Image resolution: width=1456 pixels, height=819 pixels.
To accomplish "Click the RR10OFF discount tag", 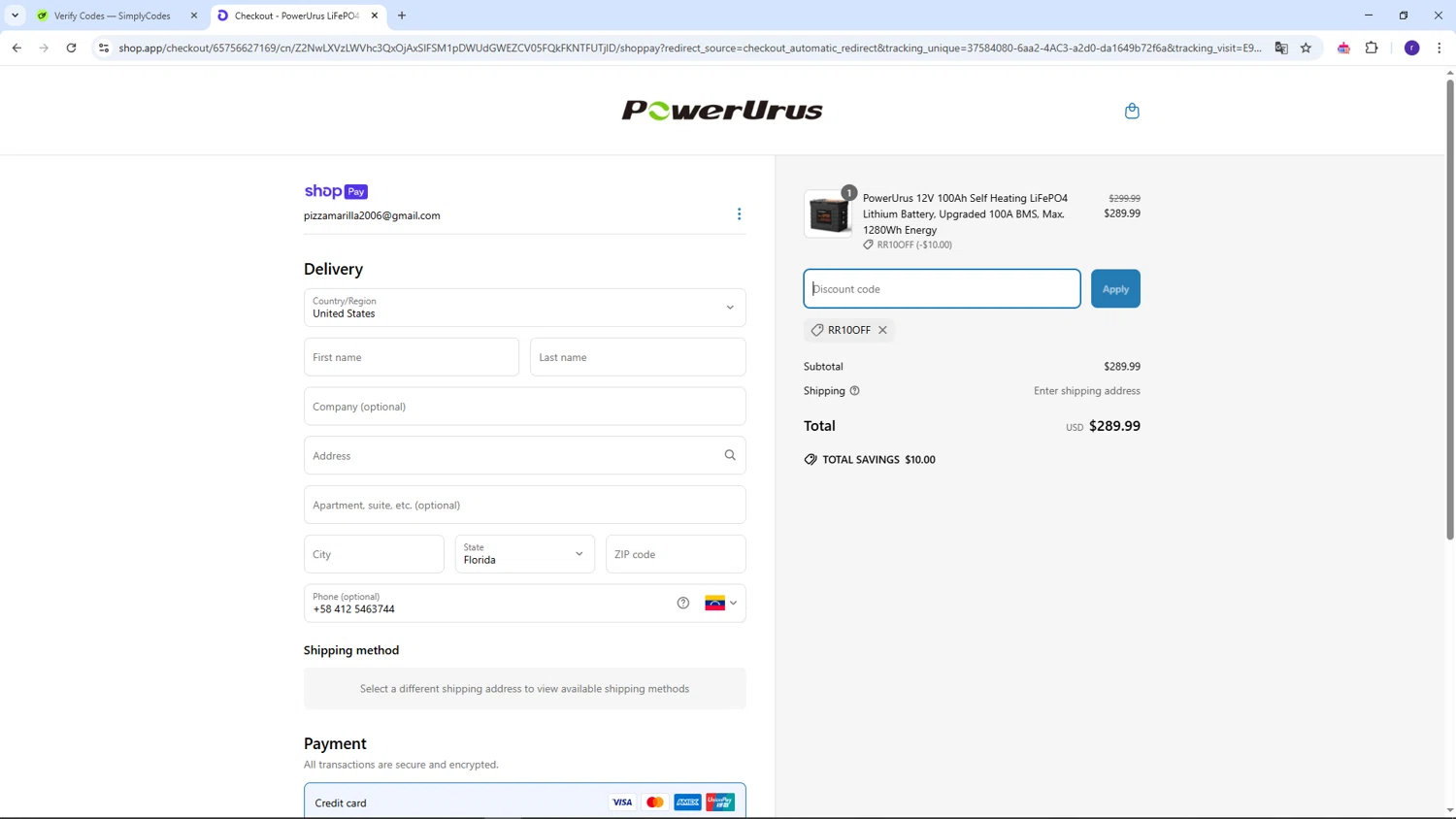I will pyautogui.click(x=848, y=330).
